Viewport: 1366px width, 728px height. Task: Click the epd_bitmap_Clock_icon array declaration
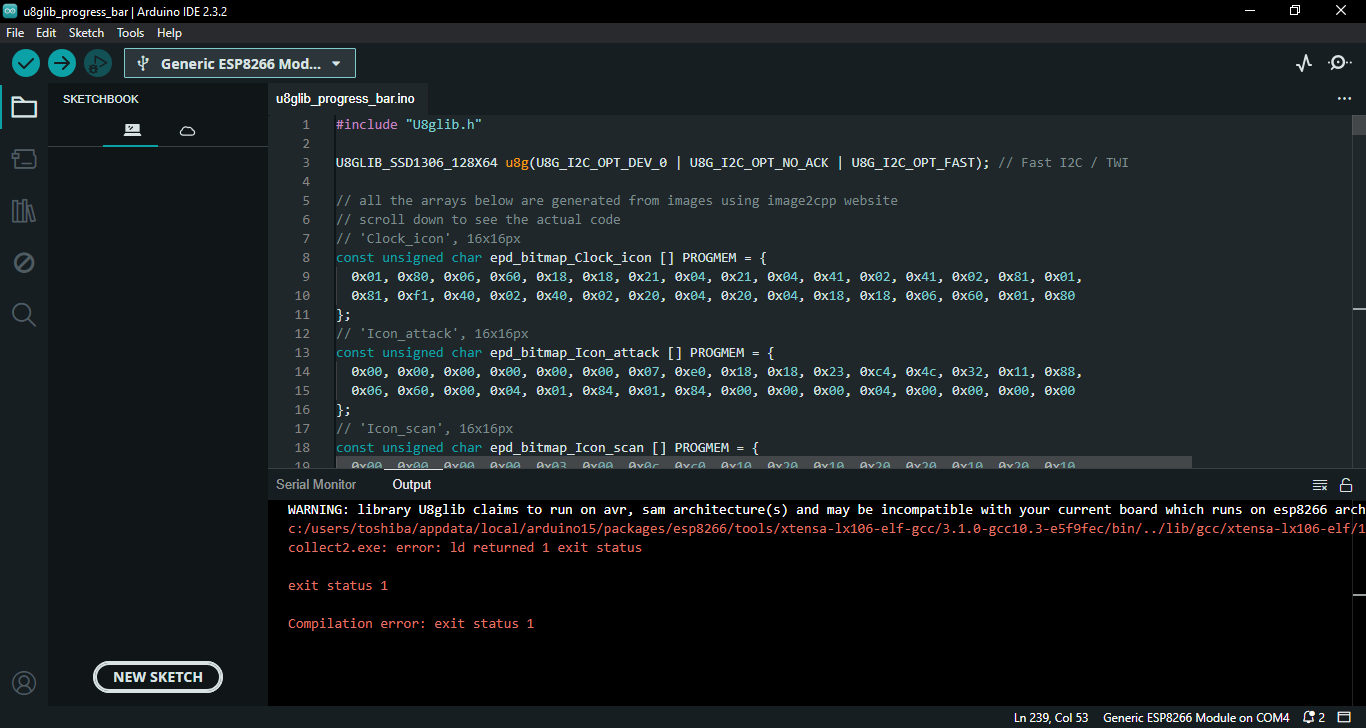pos(552,257)
